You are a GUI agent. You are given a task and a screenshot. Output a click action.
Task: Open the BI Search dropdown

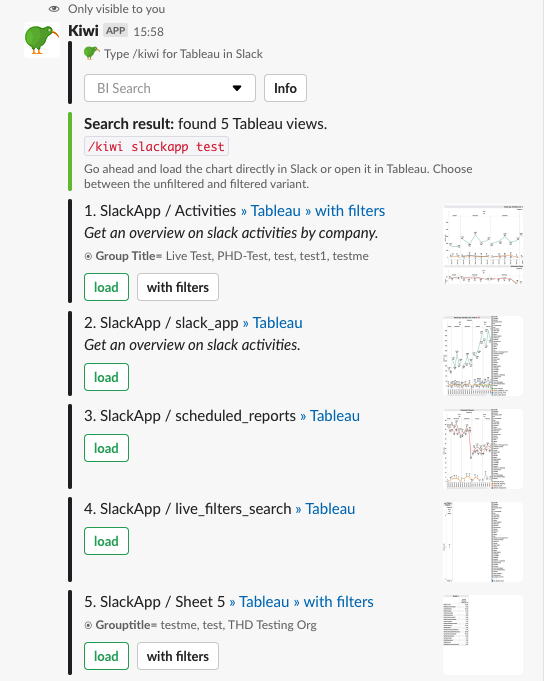click(x=170, y=88)
